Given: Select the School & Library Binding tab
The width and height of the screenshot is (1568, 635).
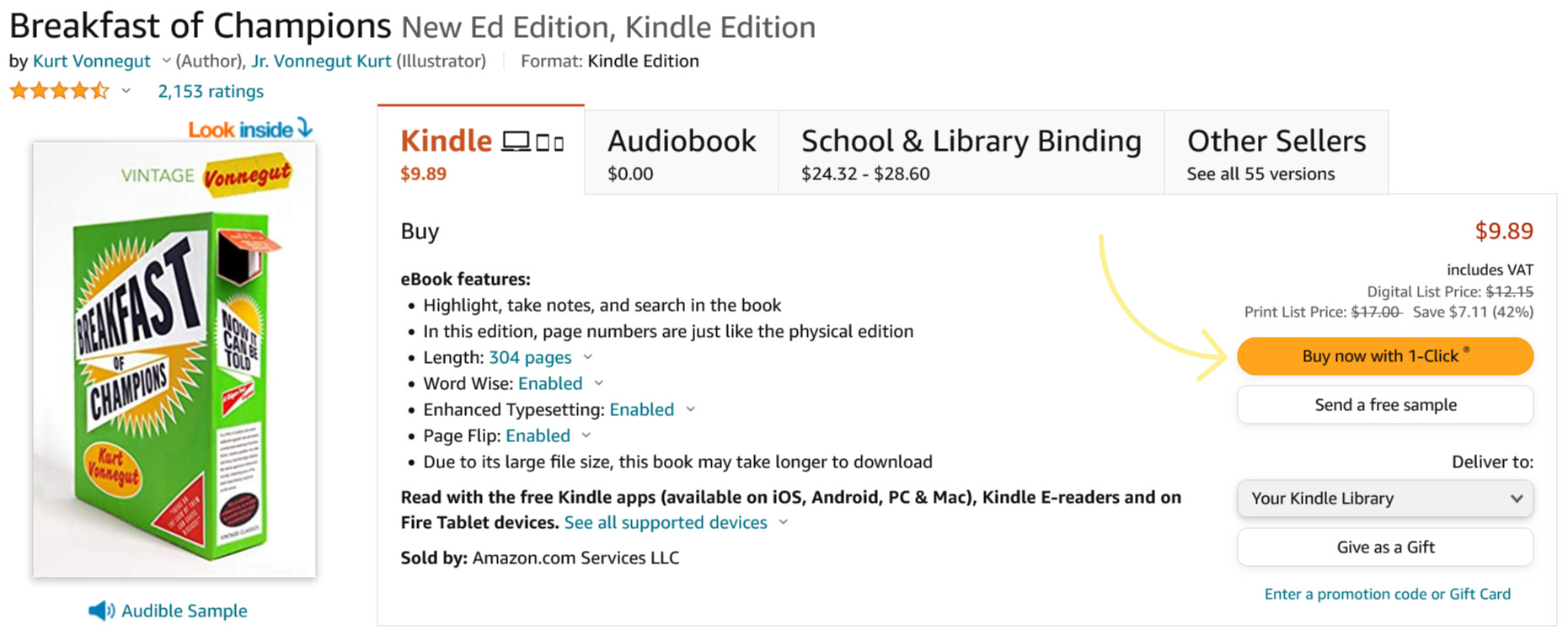Looking at the screenshot, I should (x=971, y=152).
